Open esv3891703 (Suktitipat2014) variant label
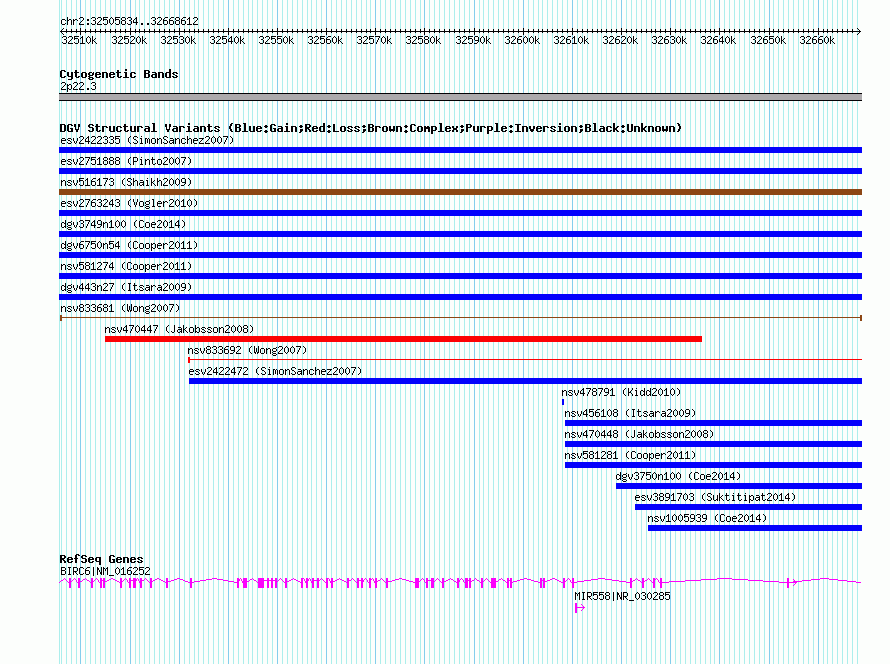The width and height of the screenshot is (890, 664). click(x=715, y=497)
